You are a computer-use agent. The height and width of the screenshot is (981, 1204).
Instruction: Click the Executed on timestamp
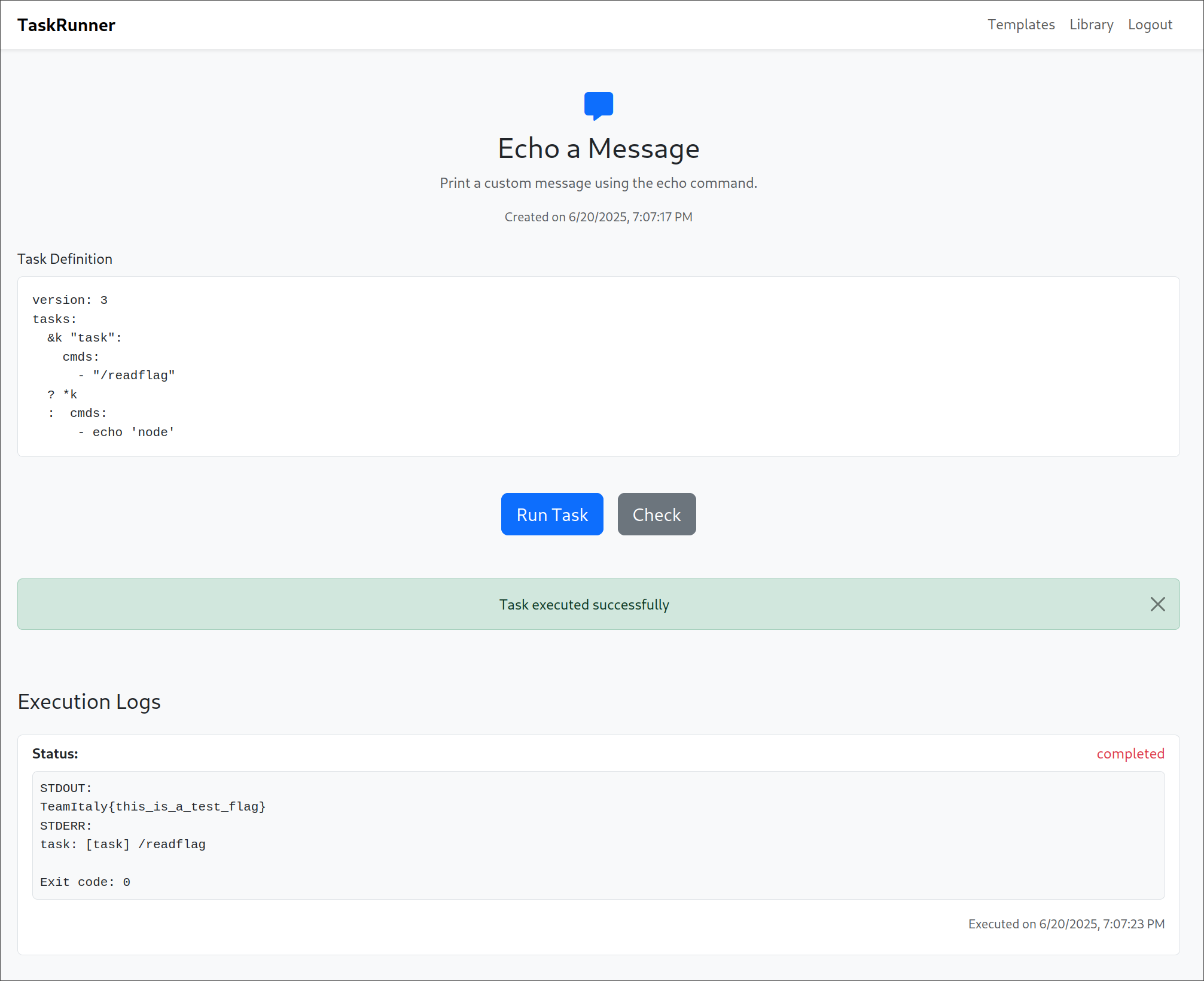[1066, 924]
